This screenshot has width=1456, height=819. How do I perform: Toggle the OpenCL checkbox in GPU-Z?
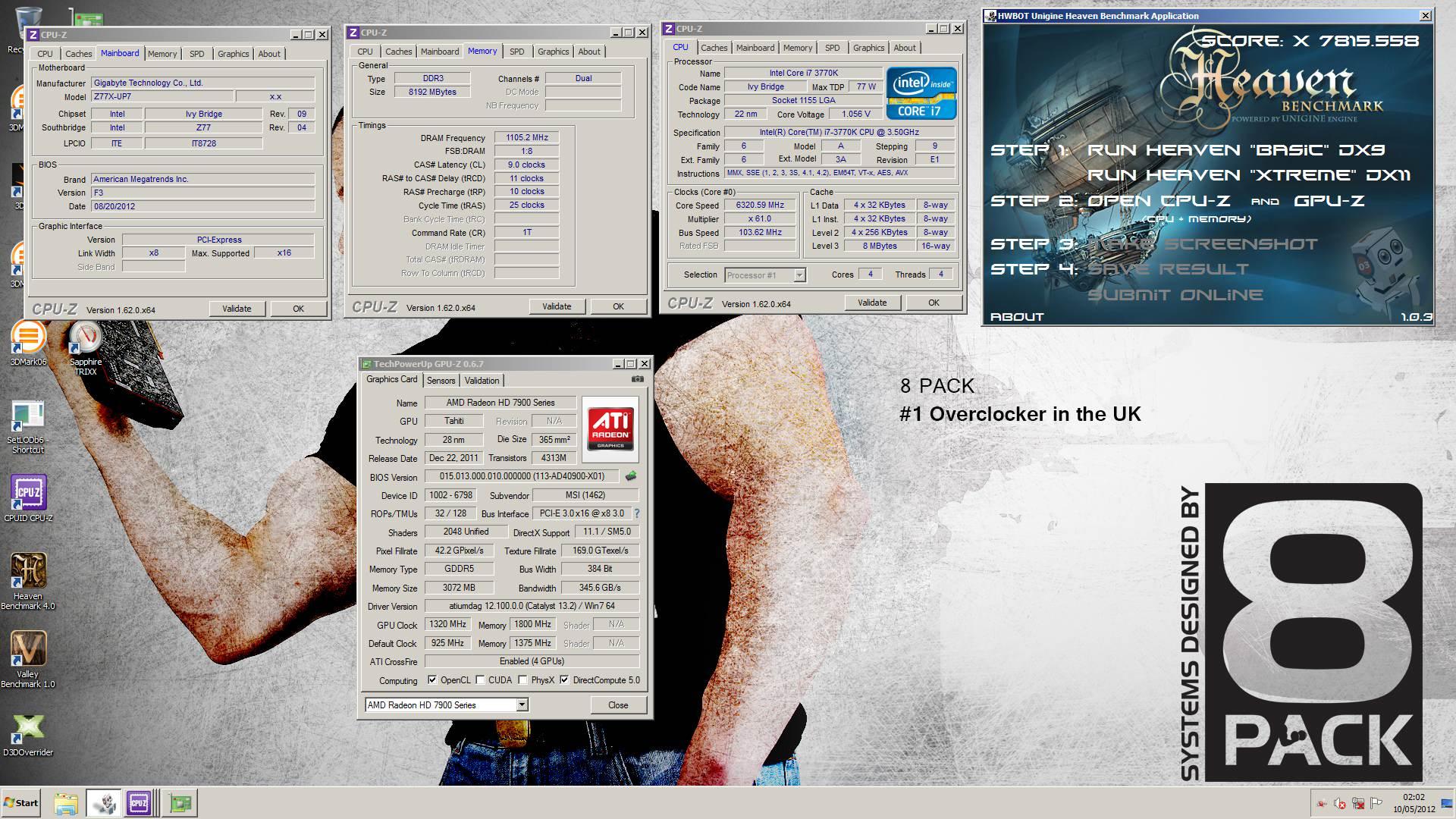point(432,680)
